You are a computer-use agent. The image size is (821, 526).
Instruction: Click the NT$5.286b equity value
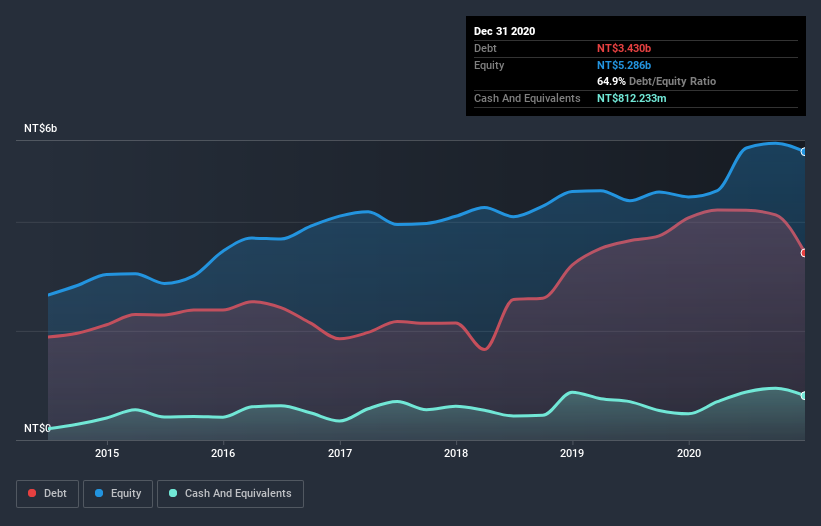pyautogui.click(x=624, y=65)
